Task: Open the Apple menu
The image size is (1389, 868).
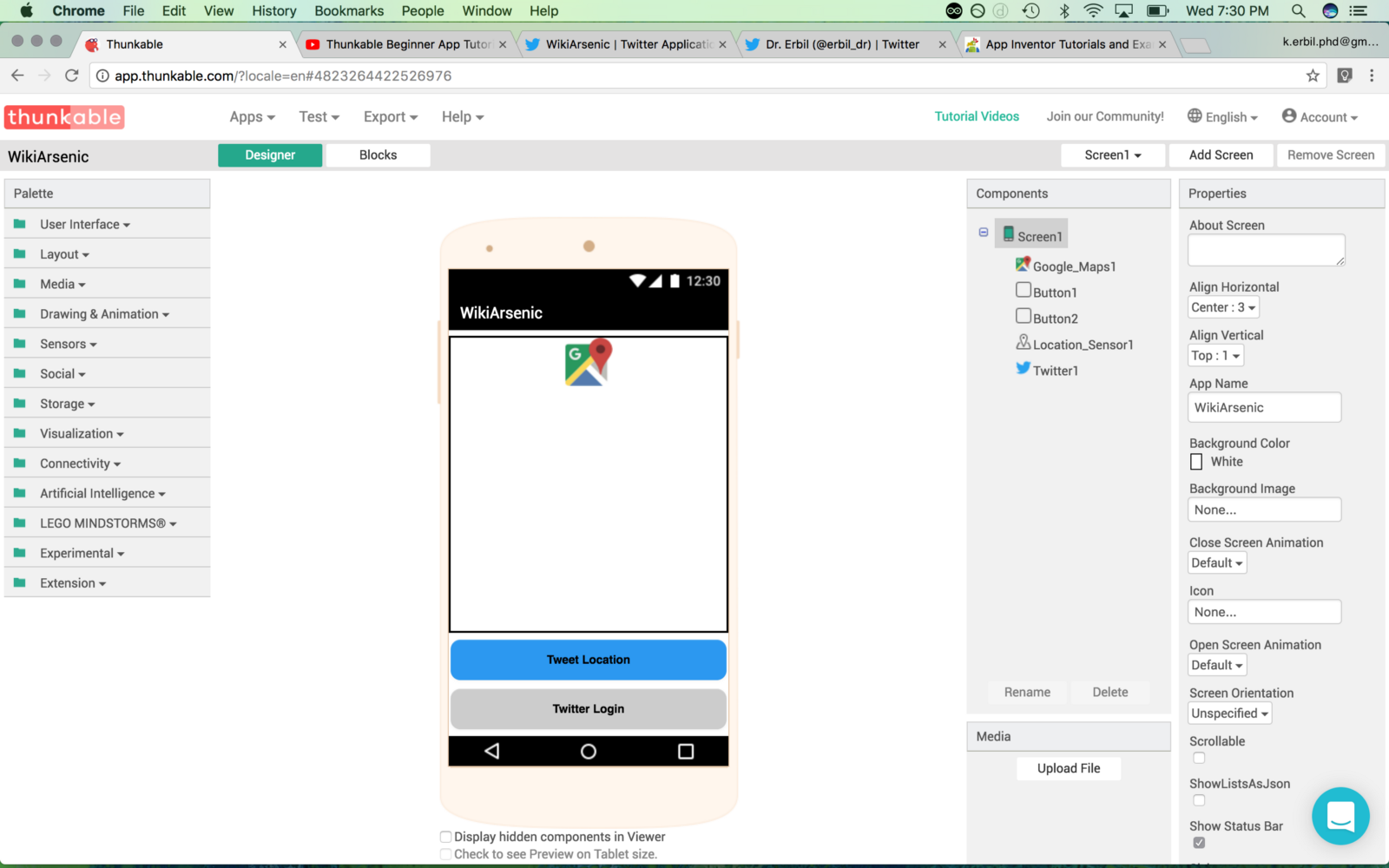Action: point(26,10)
